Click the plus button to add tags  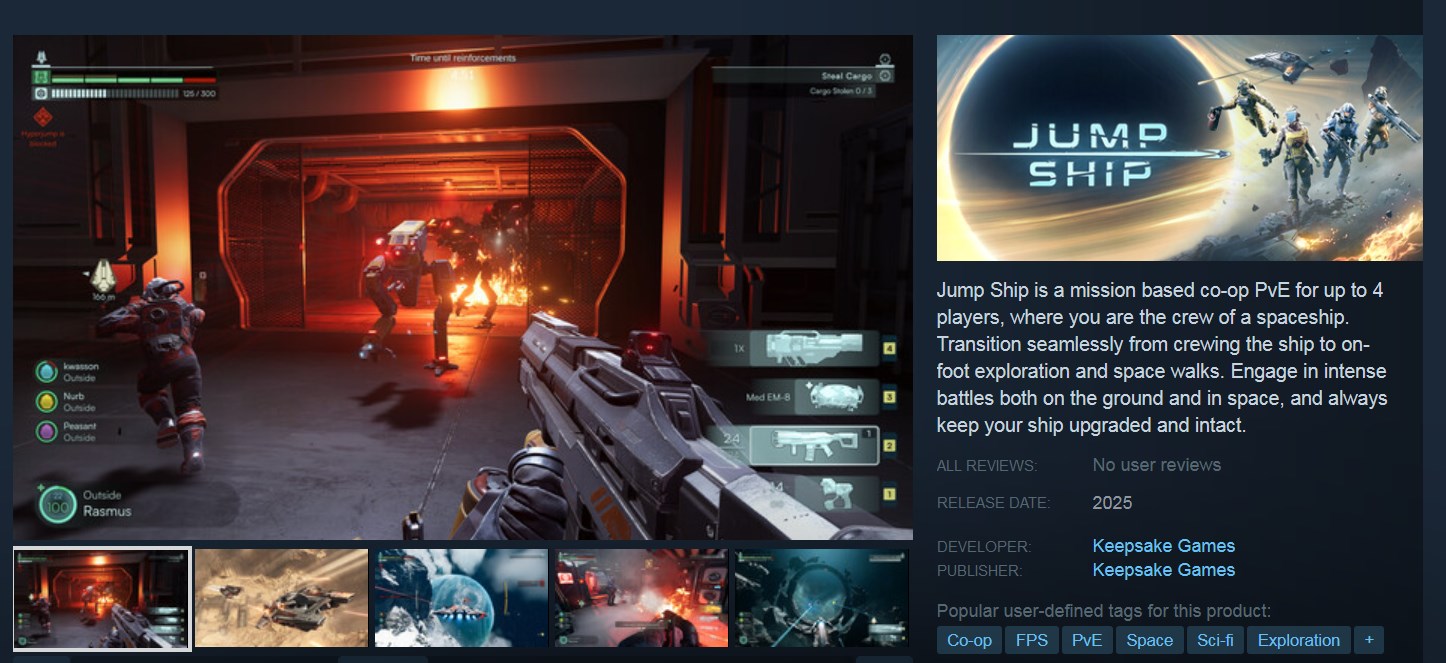pos(1368,641)
